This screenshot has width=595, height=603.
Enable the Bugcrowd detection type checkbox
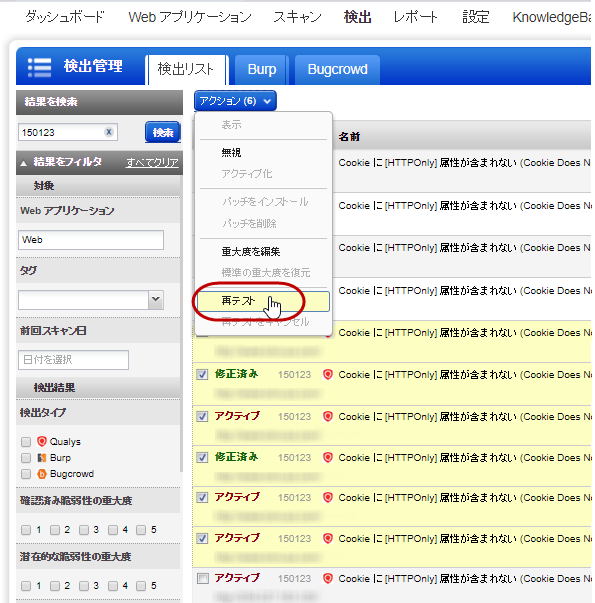[26, 474]
